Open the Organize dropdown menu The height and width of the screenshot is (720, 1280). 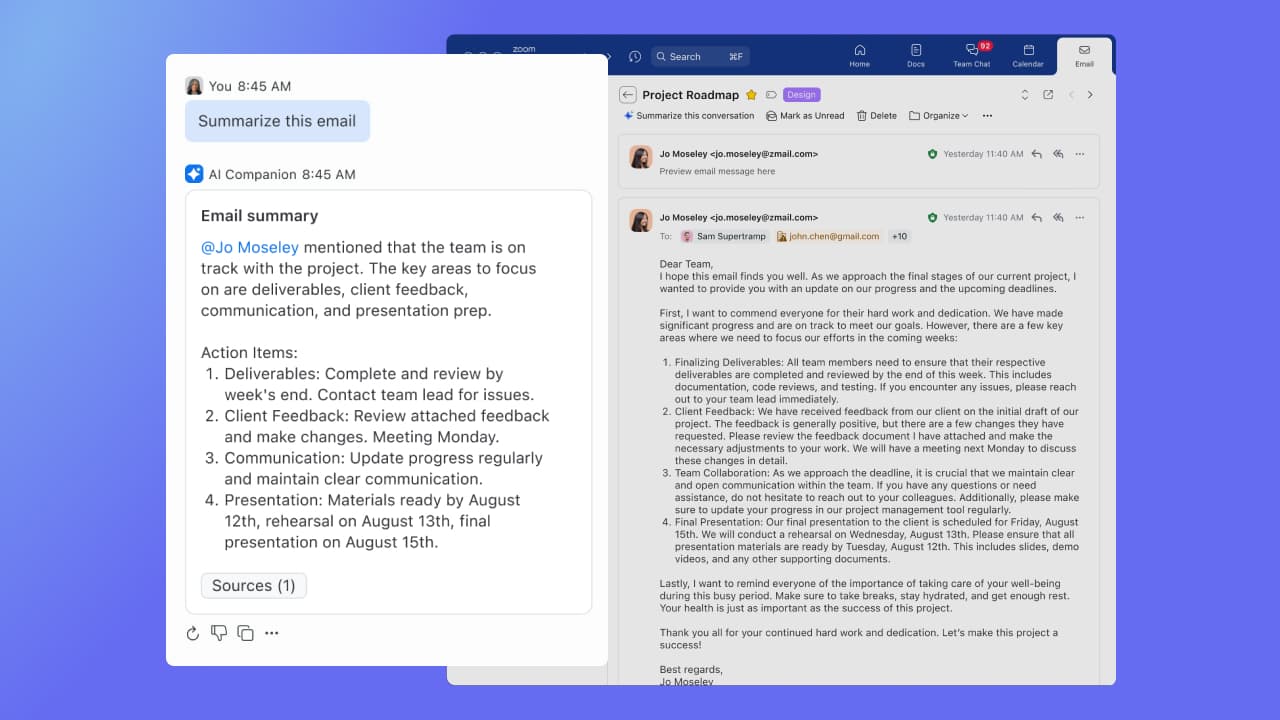click(938, 116)
